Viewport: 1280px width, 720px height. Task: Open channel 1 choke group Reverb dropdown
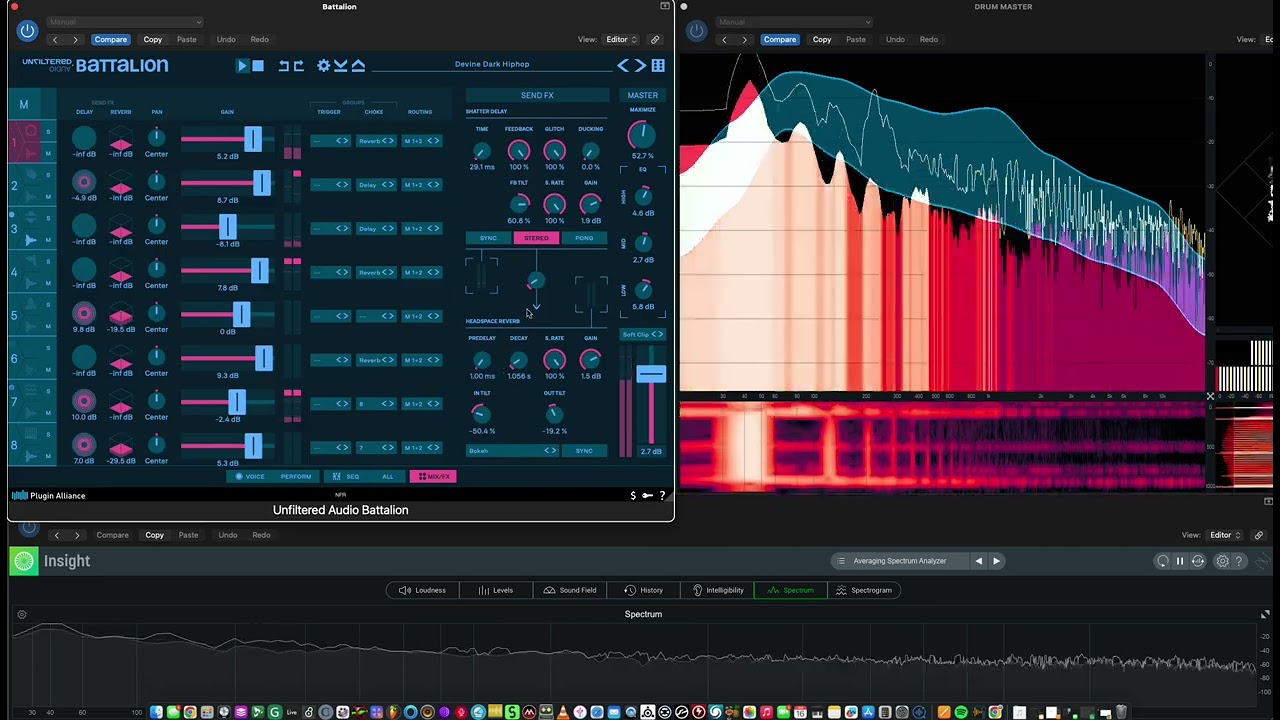[377, 141]
